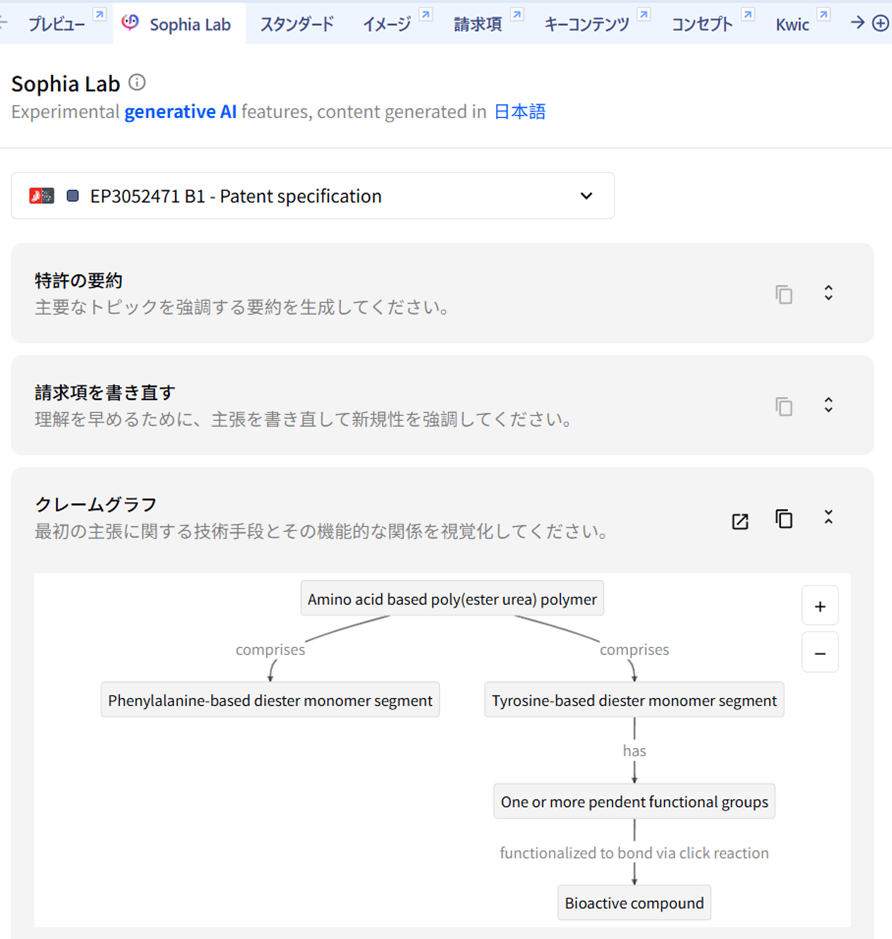Click the flag icon beside EP3052471 B1
The width and height of the screenshot is (892, 939).
pyautogui.click(x=42, y=196)
